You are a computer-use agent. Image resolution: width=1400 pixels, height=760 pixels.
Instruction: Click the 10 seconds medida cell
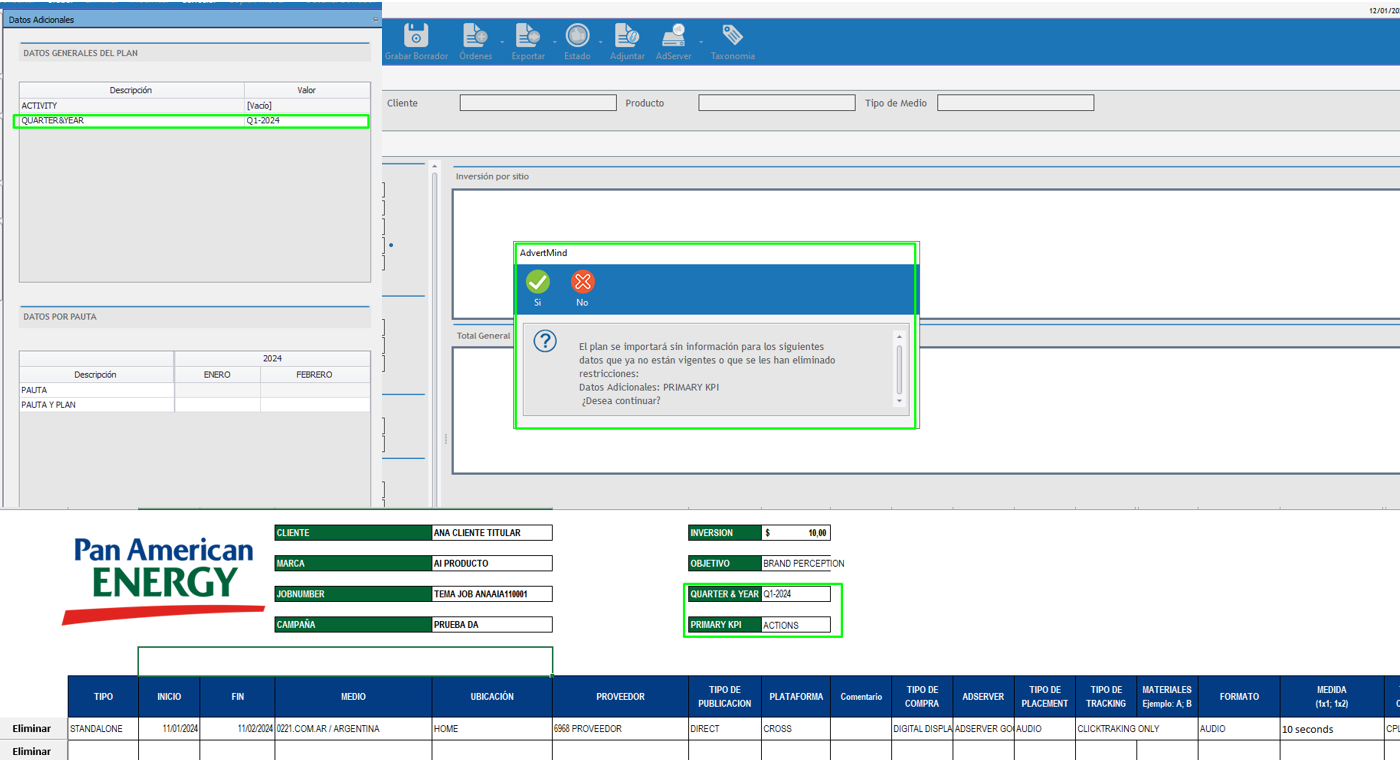[x=1330, y=729]
